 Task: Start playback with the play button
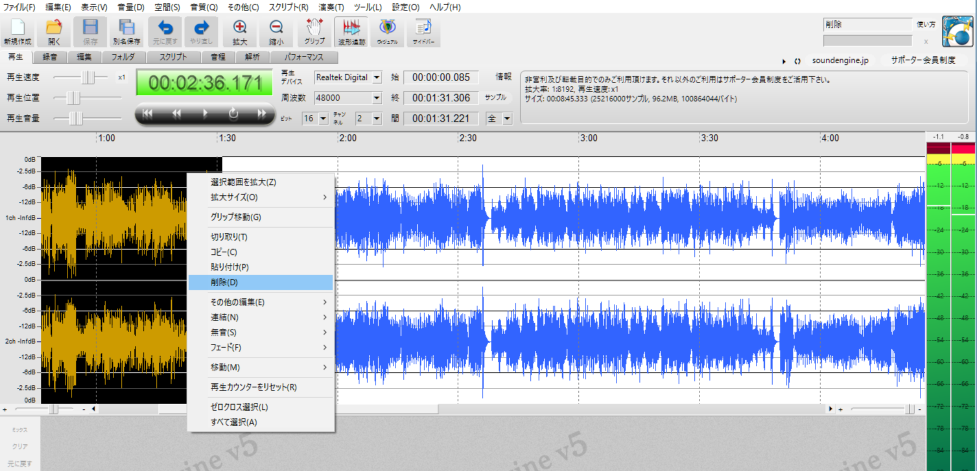(206, 113)
